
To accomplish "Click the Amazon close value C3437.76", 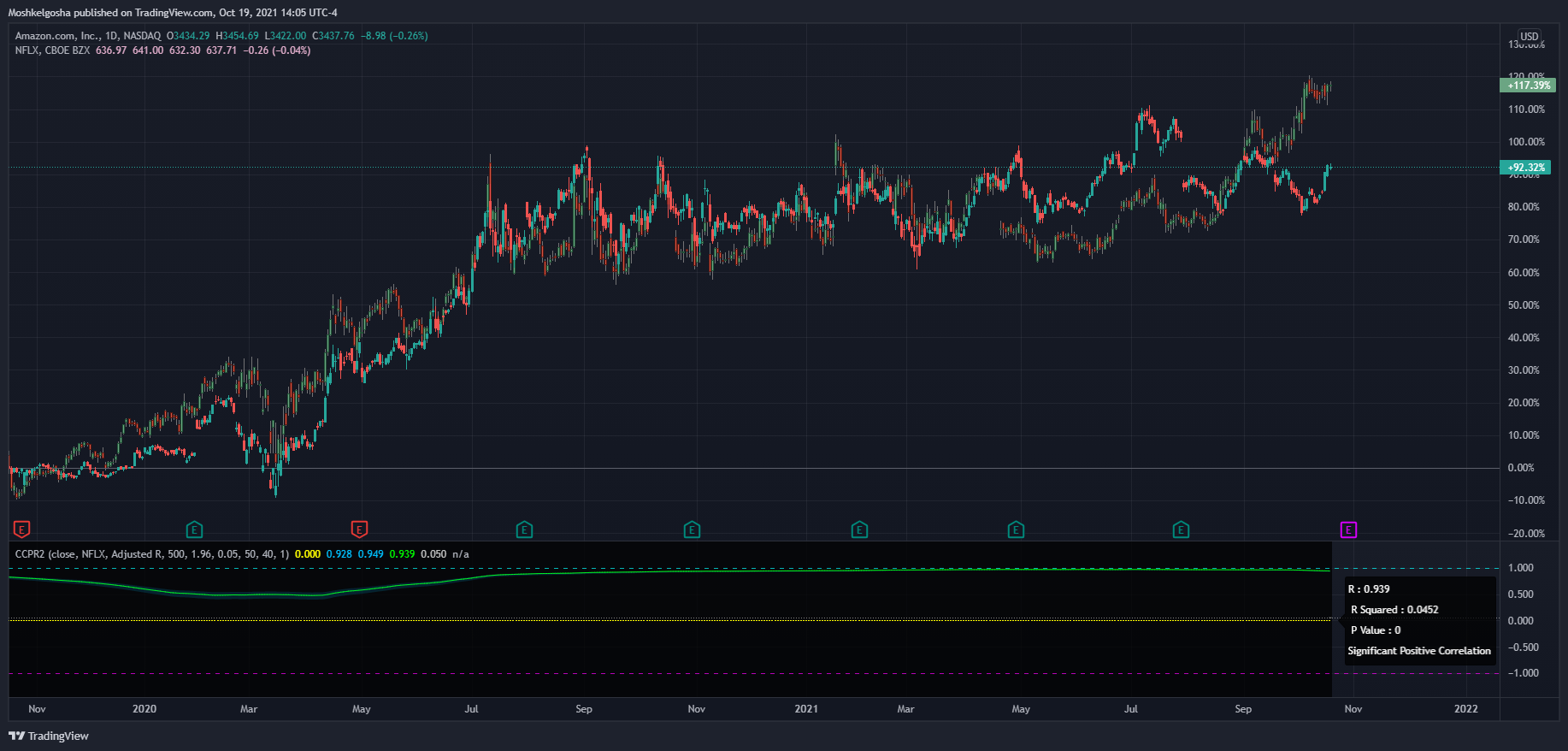I will coord(333,36).
